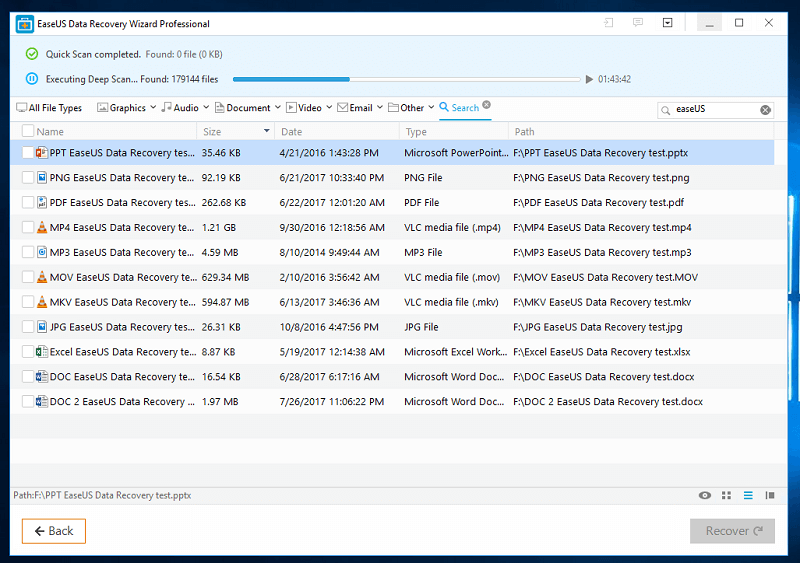800x563 pixels.
Task: Click the image file icon in PNG row
Action: coord(42,178)
